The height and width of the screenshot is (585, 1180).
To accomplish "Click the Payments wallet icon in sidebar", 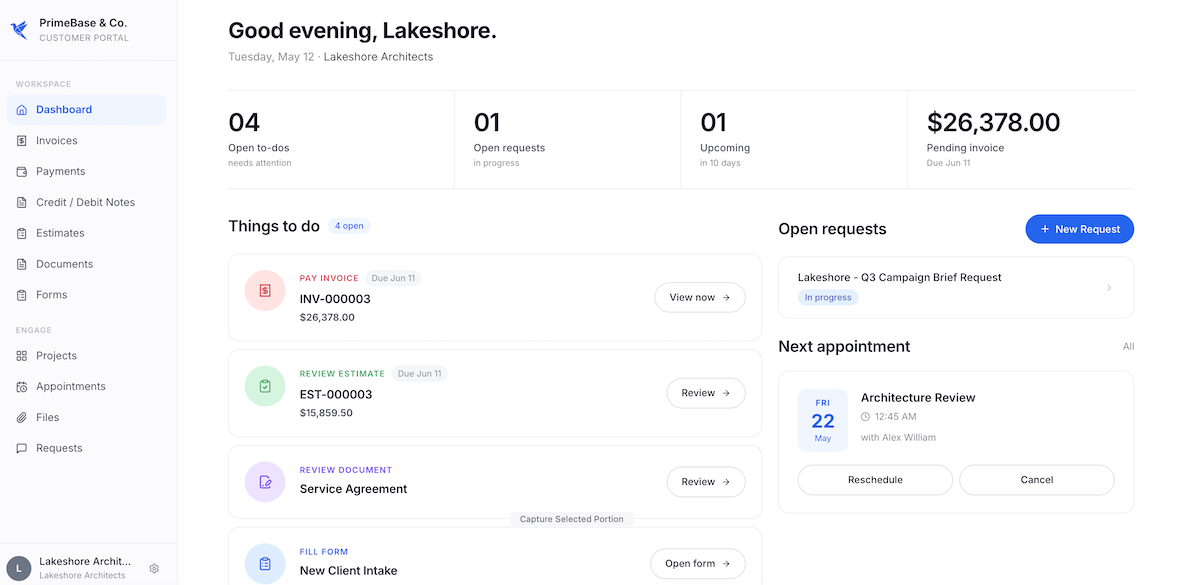I will click(x=22, y=172).
